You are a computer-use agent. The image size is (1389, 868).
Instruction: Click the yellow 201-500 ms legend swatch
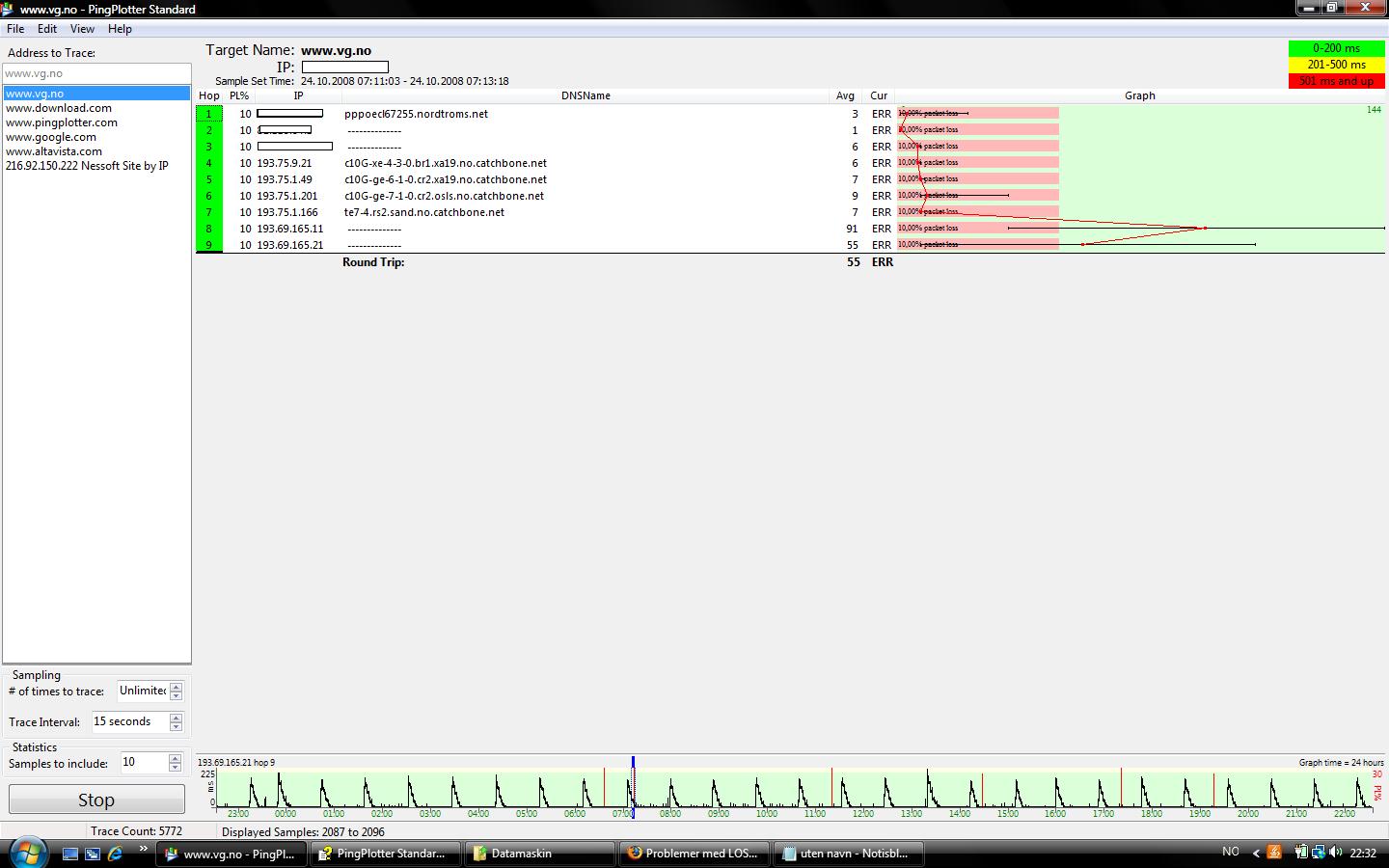coord(1336,65)
